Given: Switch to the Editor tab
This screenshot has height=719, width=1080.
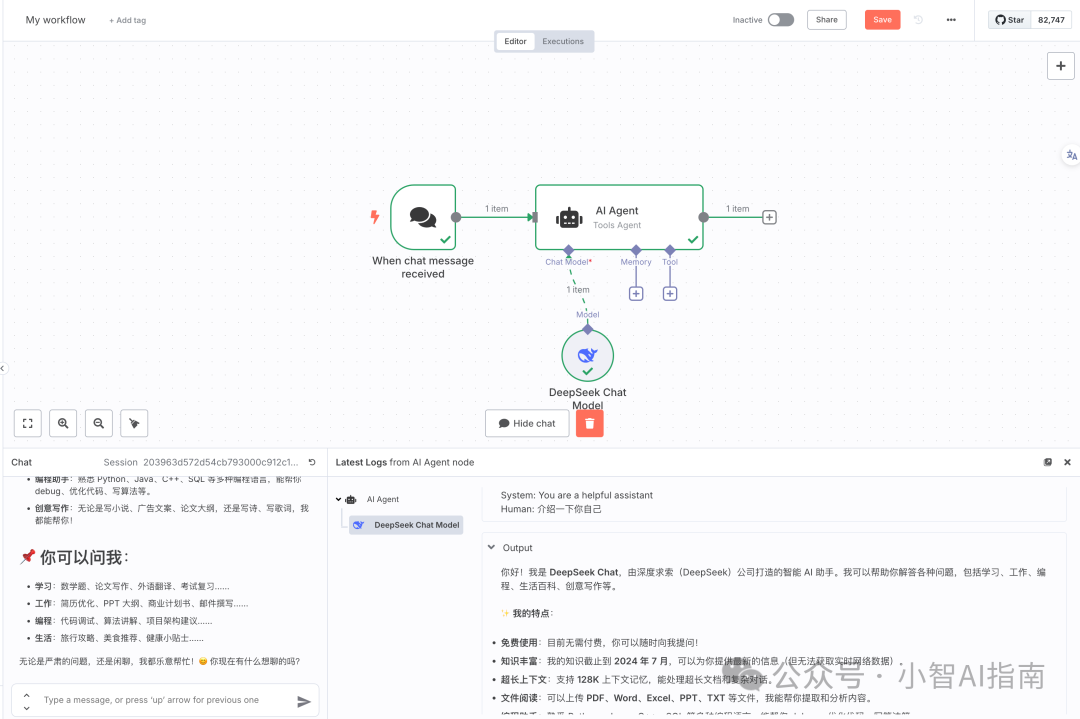Looking at the screenshot, I should pyautogui.click(x=515, y=41).
